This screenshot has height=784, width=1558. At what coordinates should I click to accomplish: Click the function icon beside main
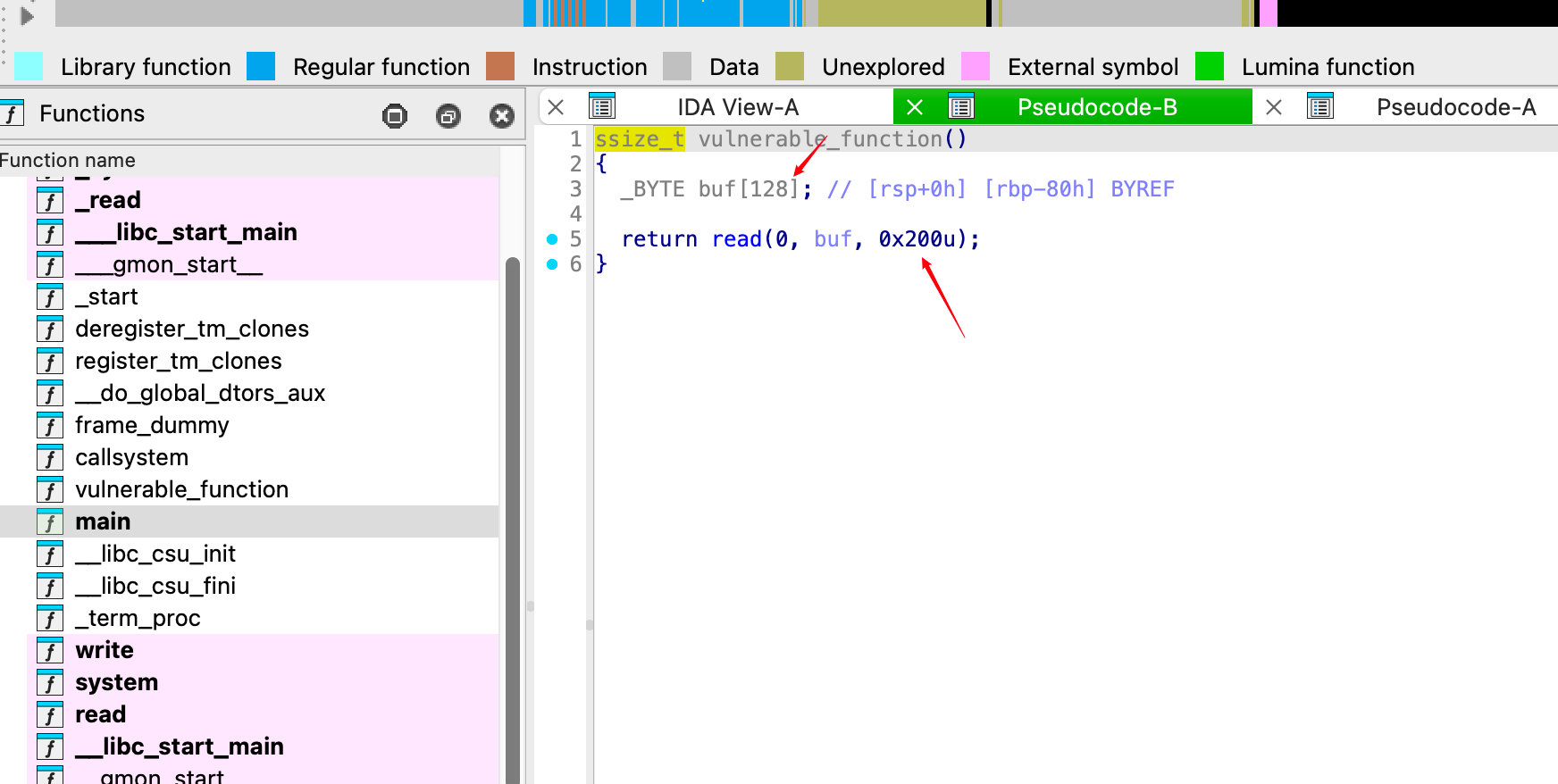coord(50,522)
